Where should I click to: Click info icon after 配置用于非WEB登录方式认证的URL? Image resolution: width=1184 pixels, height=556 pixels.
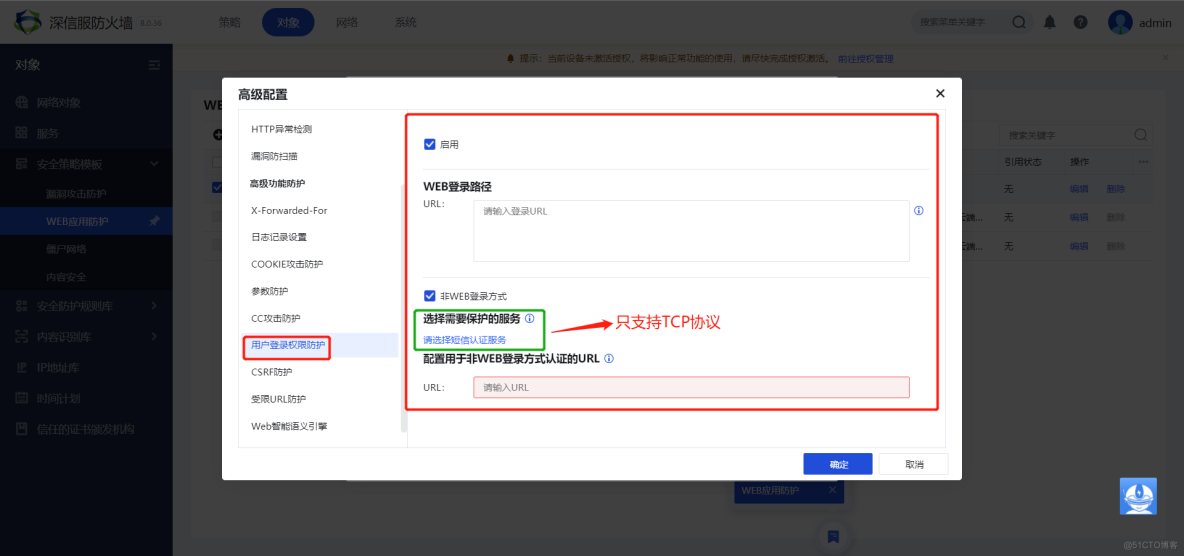pyautogui.click(x=609, y=359)
